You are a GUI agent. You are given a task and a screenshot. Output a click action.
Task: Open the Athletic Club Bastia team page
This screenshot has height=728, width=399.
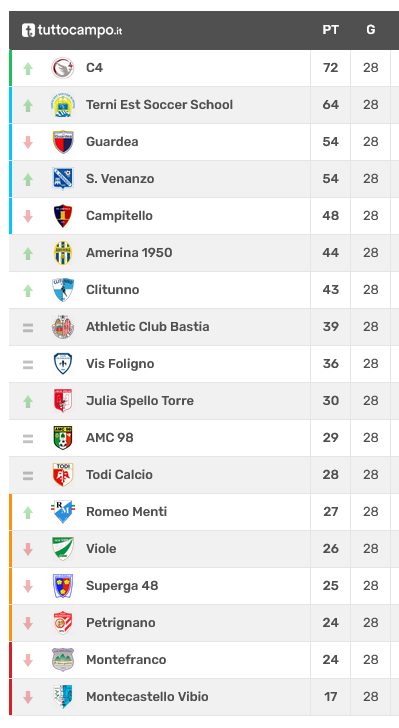pyautogui.click(x=148, y=326)
